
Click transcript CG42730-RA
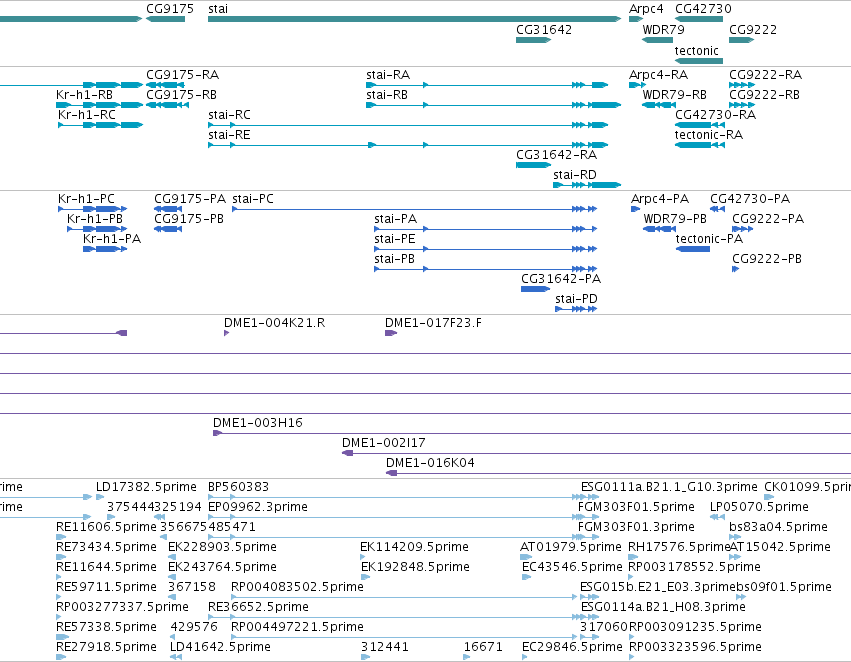(700, 125)
